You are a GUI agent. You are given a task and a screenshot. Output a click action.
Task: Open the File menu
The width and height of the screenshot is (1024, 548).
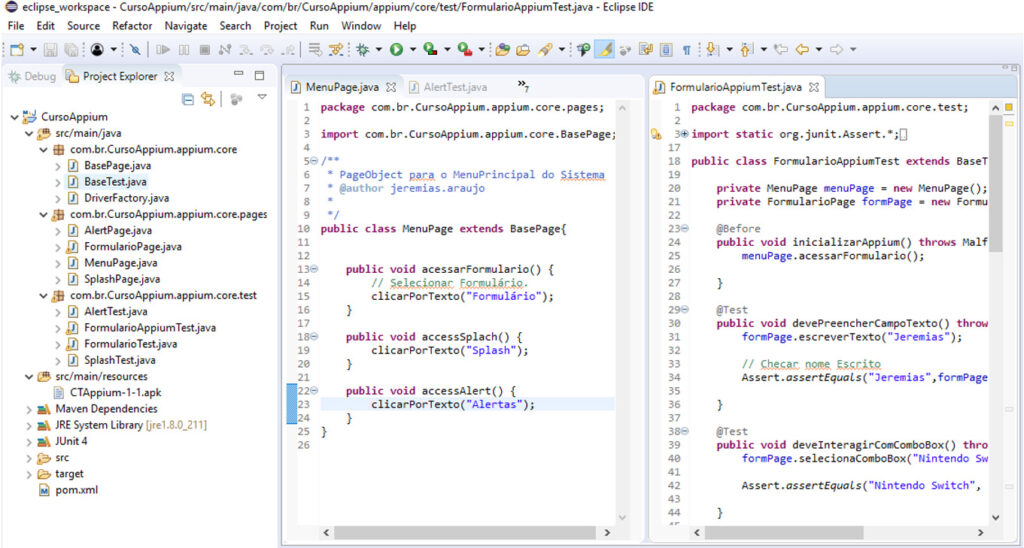click(x=16, y=26)
